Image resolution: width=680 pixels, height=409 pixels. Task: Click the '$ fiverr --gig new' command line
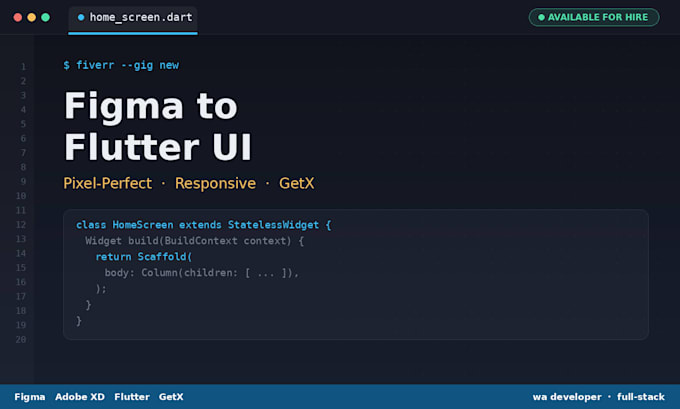[x=121, y=65]
